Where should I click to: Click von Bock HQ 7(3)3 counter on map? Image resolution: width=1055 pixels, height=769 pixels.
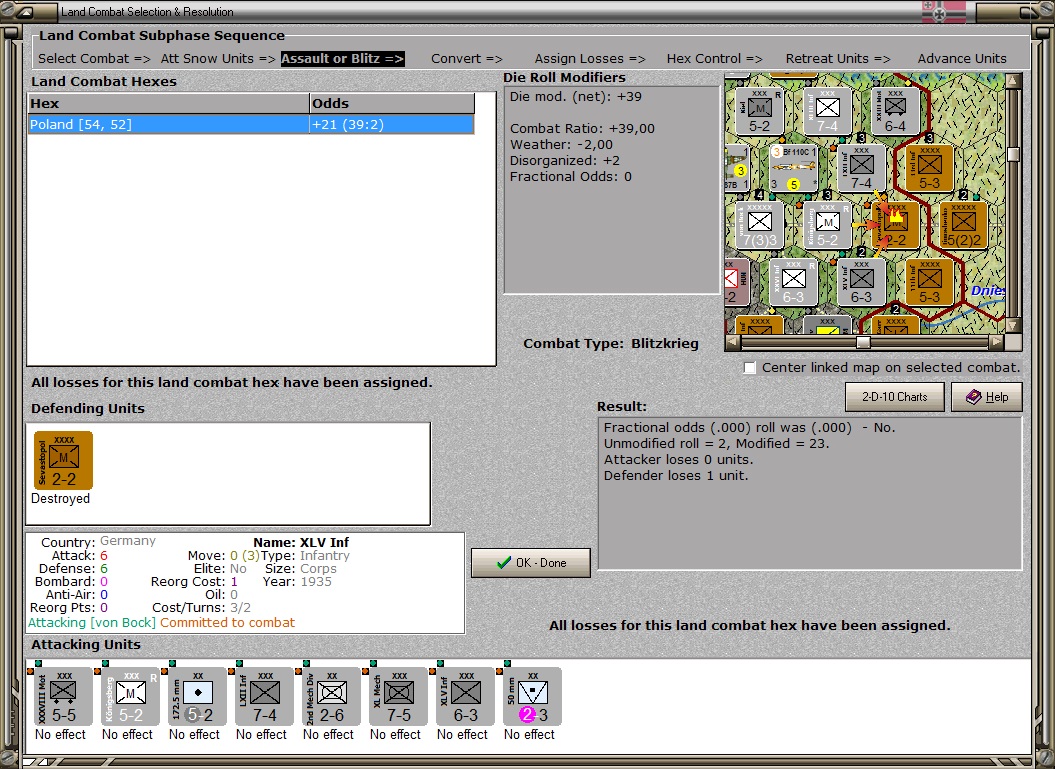point(759,225)
